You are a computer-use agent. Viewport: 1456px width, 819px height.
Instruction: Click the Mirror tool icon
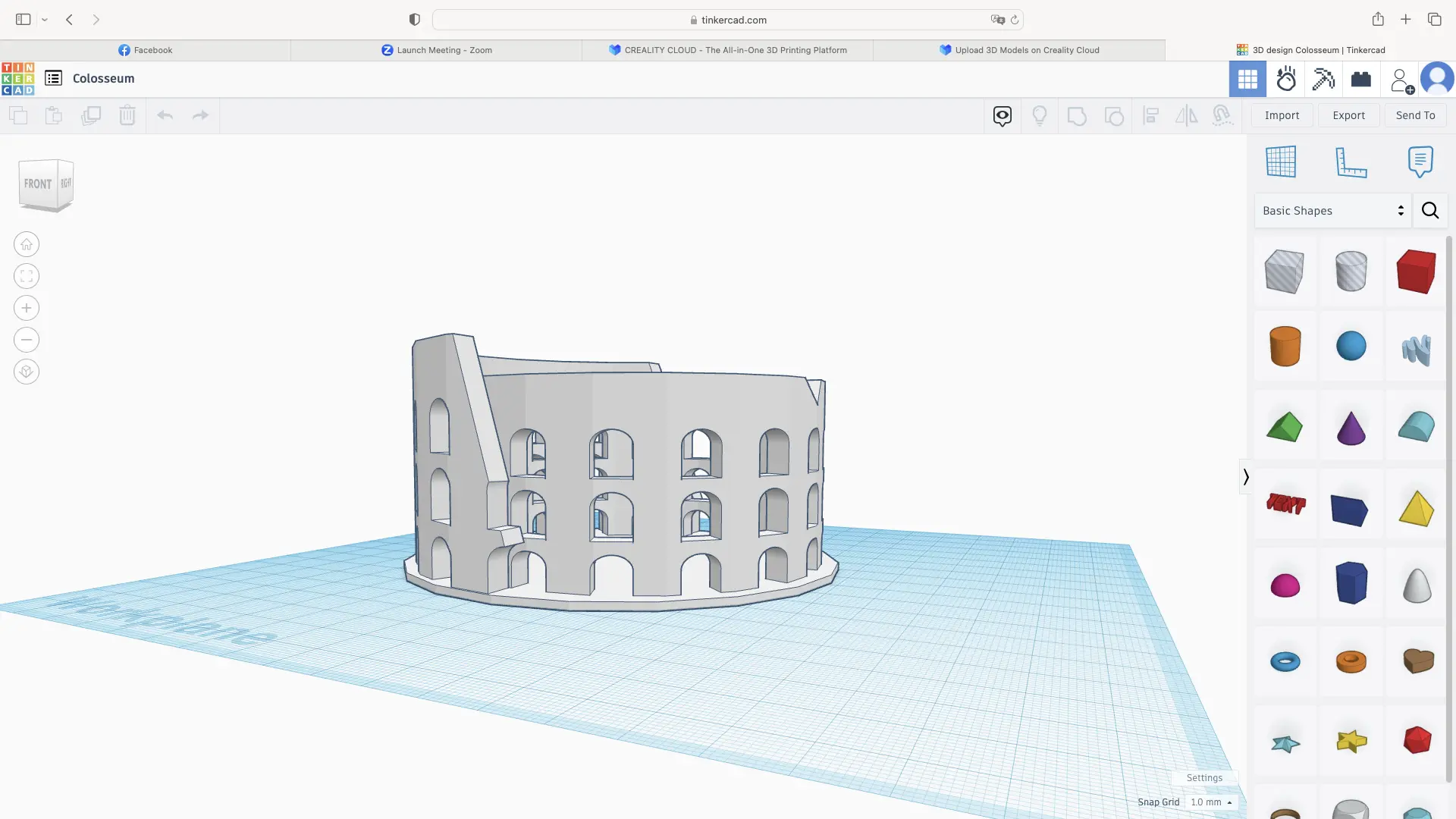1186,115
